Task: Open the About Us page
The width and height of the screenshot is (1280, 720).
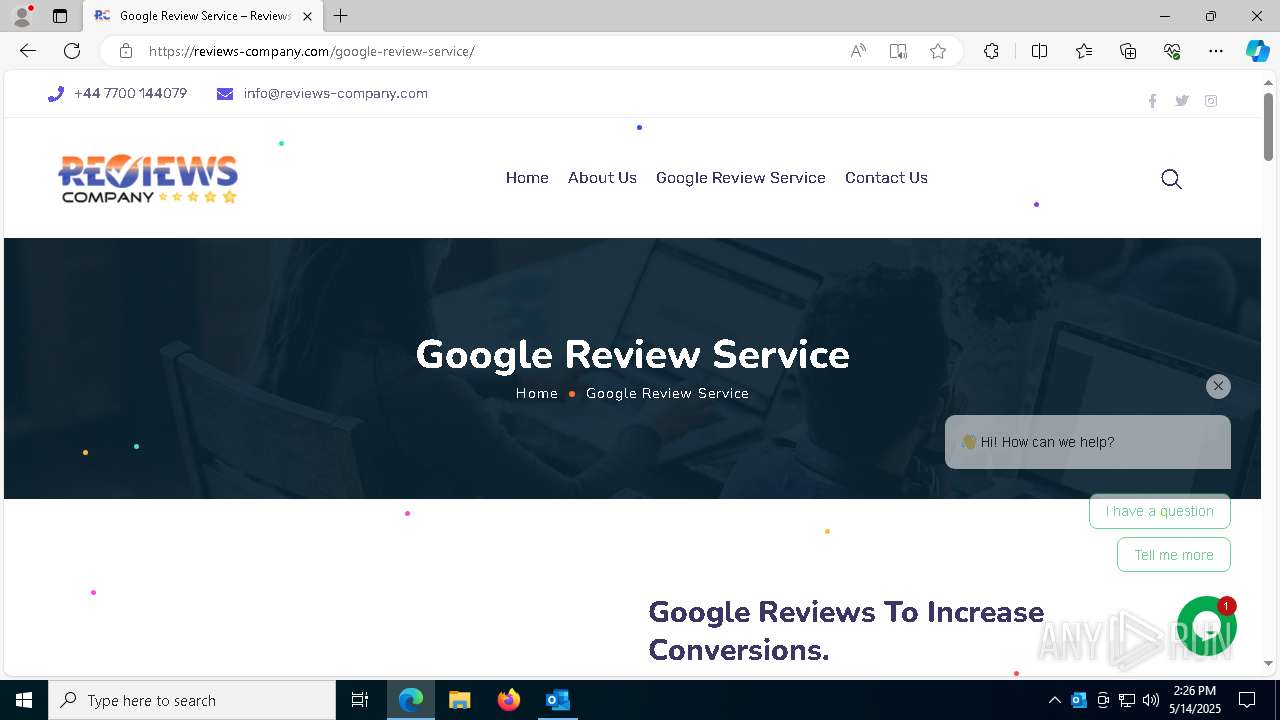Action: point(602,178)
